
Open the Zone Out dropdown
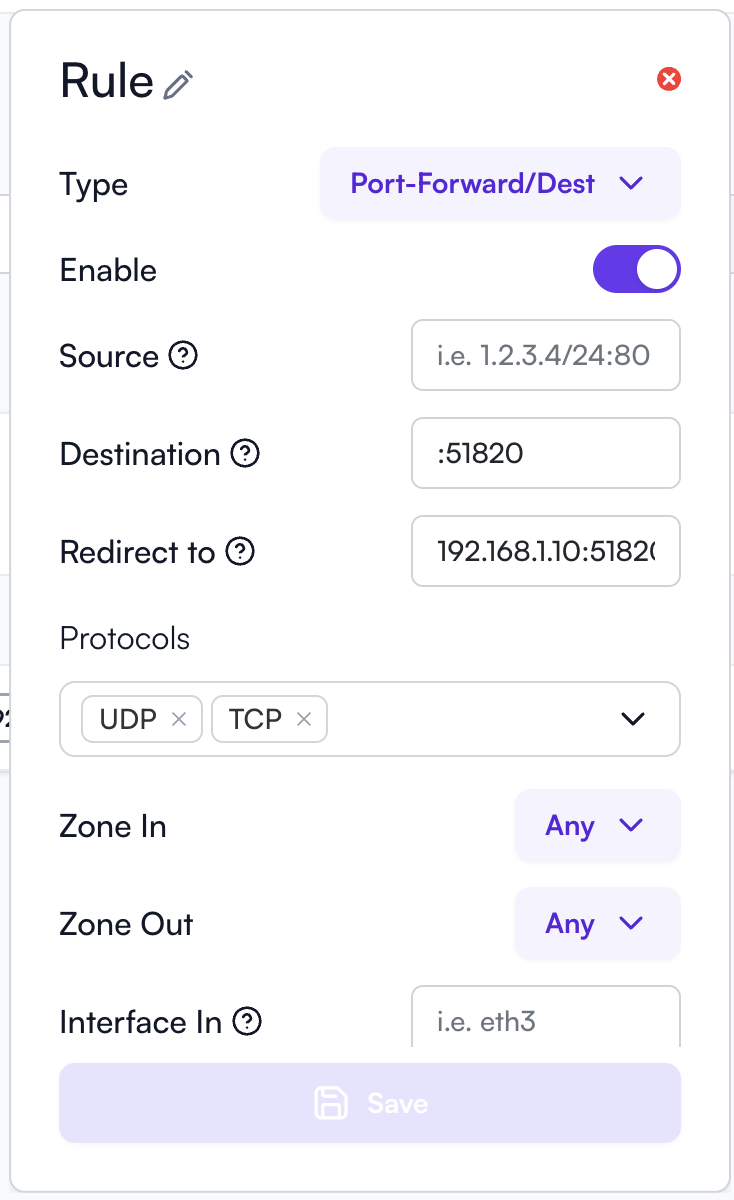click(x=597, y=924)
